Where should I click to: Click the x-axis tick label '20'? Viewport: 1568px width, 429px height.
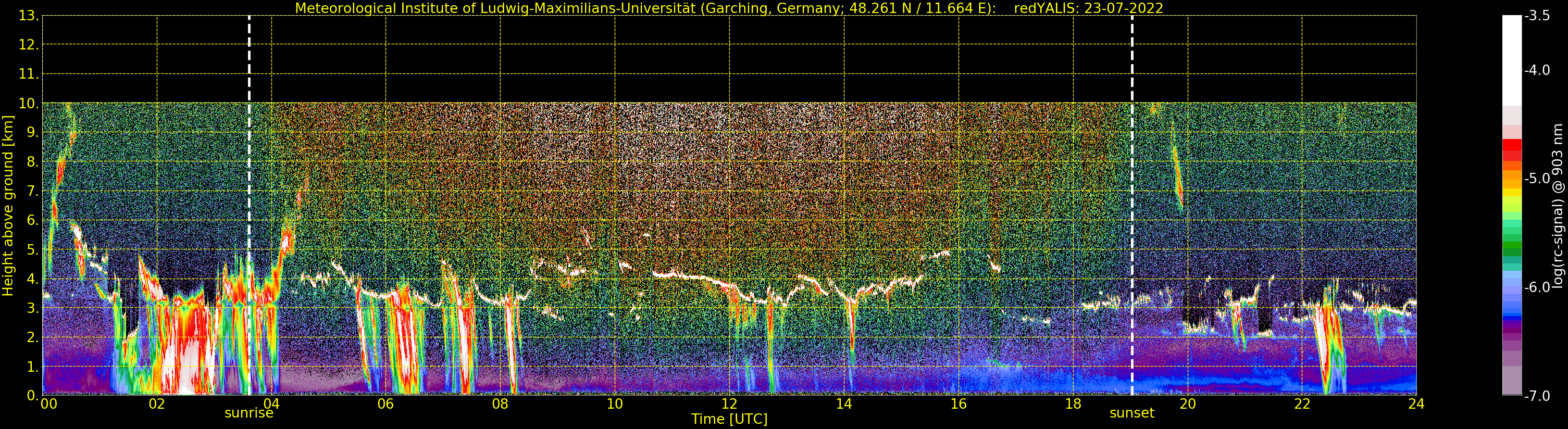point(1188,404)
